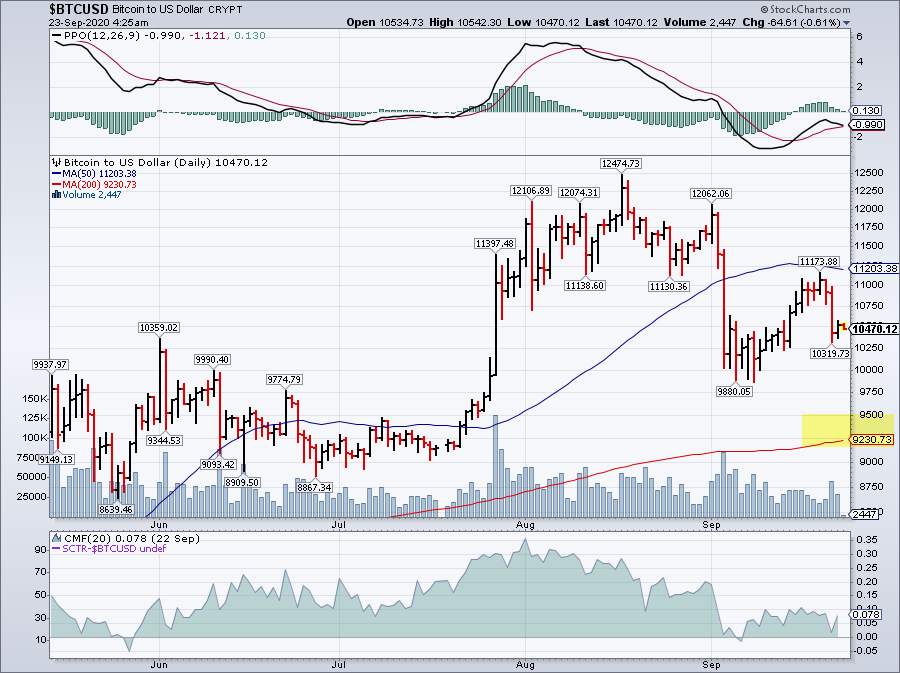This screenshot has height=673, width=900.
Task: Click the Volume 2,447 legend entry
Action: click(91, 194)
